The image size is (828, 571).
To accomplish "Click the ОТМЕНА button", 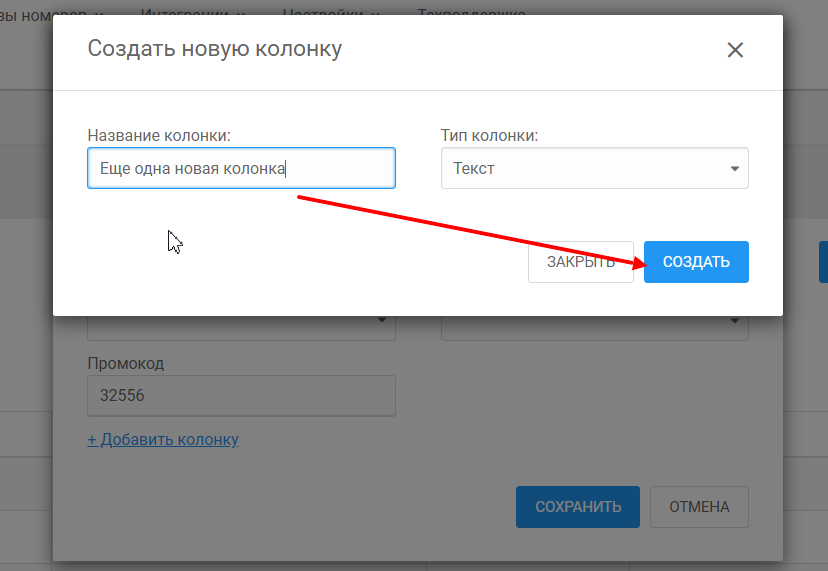I will (699, 507).
